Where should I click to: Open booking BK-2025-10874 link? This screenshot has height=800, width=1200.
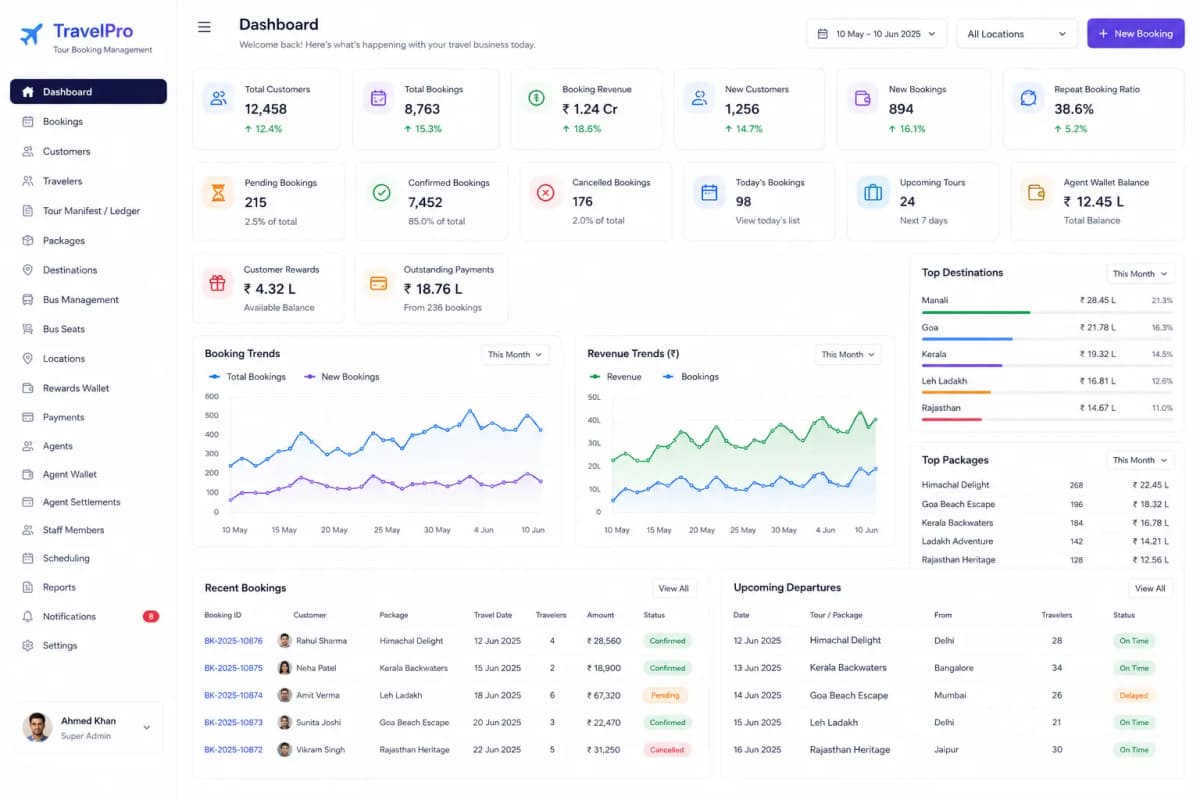tap(233, 695)
